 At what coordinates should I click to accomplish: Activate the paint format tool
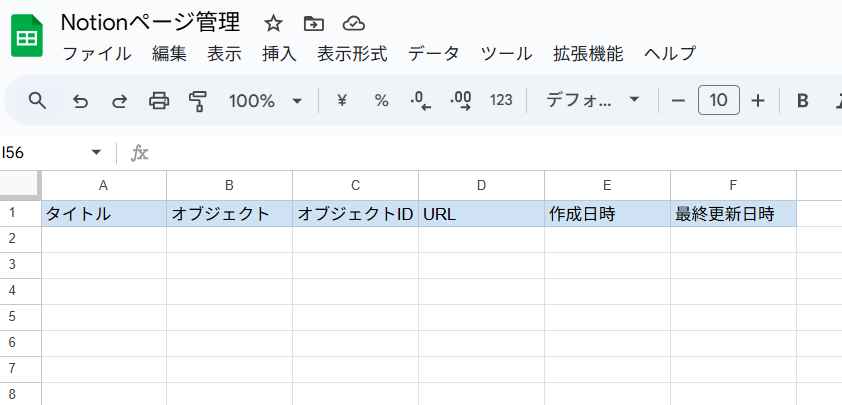click(198, 100)
